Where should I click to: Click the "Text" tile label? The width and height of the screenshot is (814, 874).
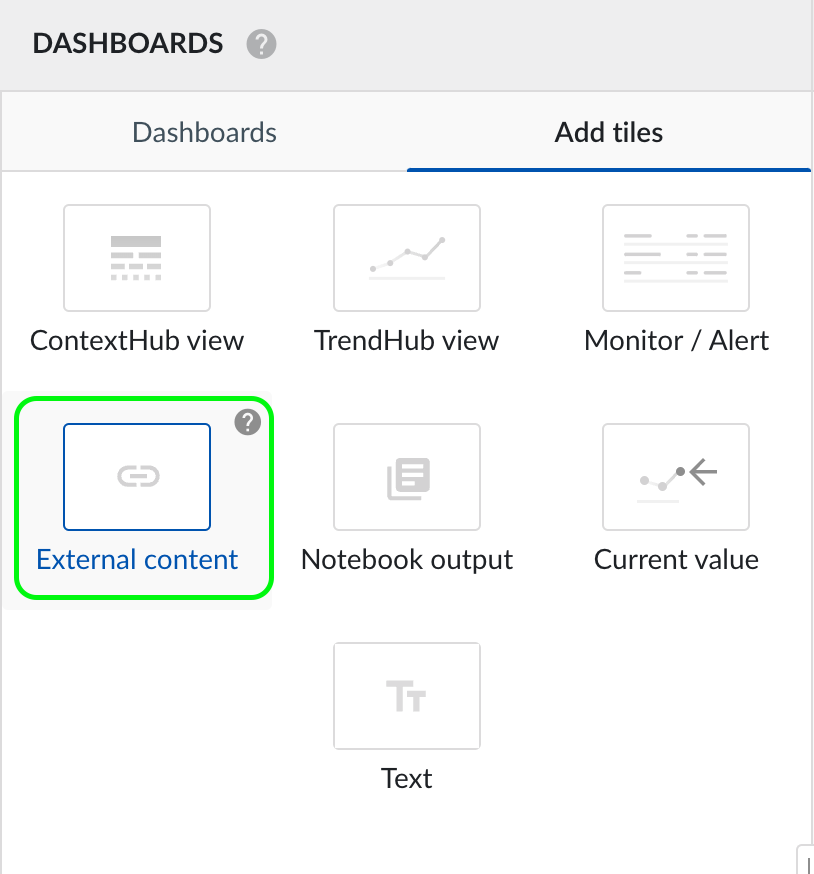tap(407, 778)
